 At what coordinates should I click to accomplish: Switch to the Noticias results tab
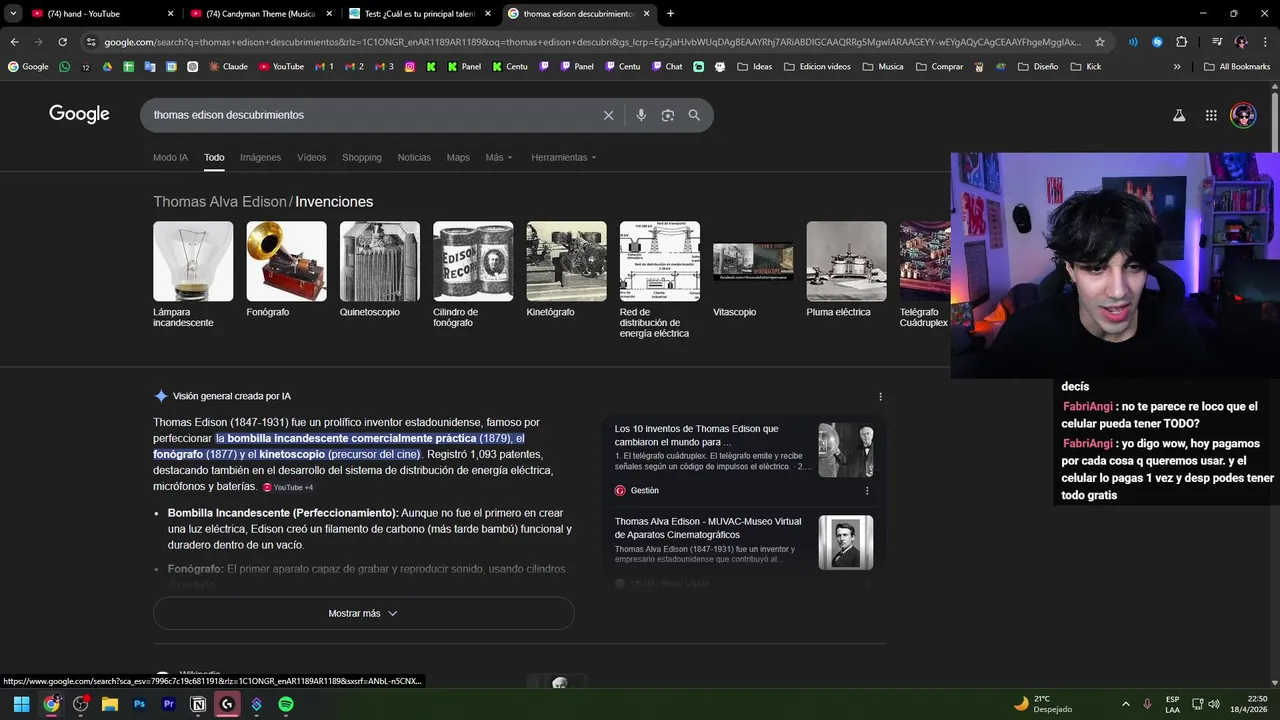click(414, 157)
